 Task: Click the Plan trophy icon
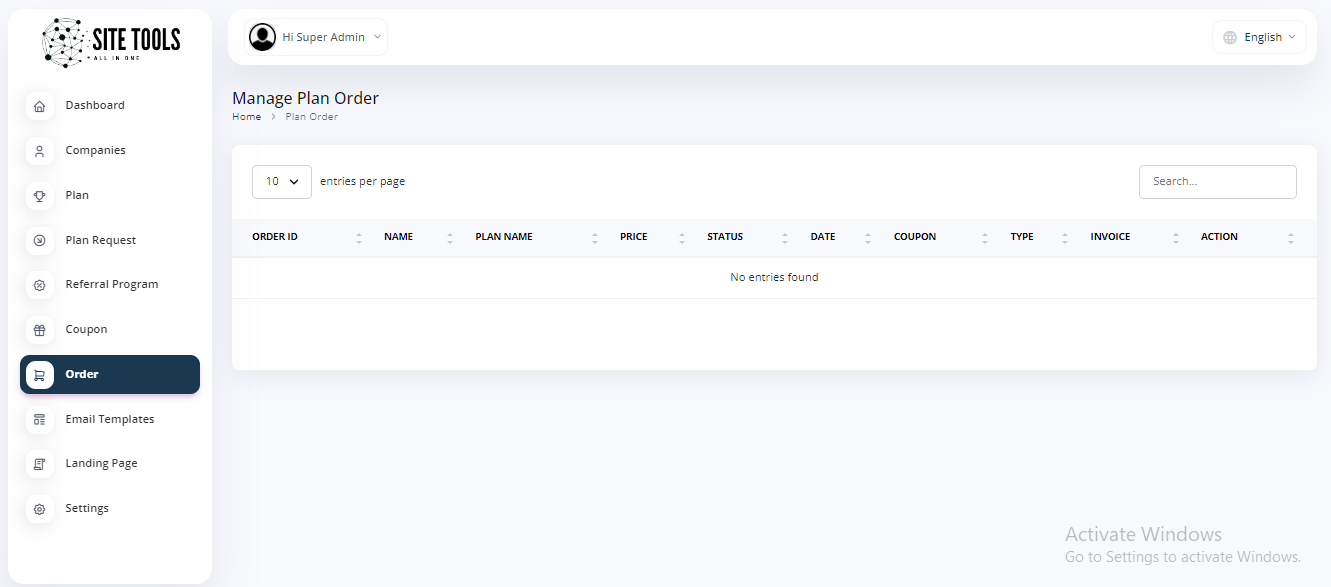tap(40, 196)
